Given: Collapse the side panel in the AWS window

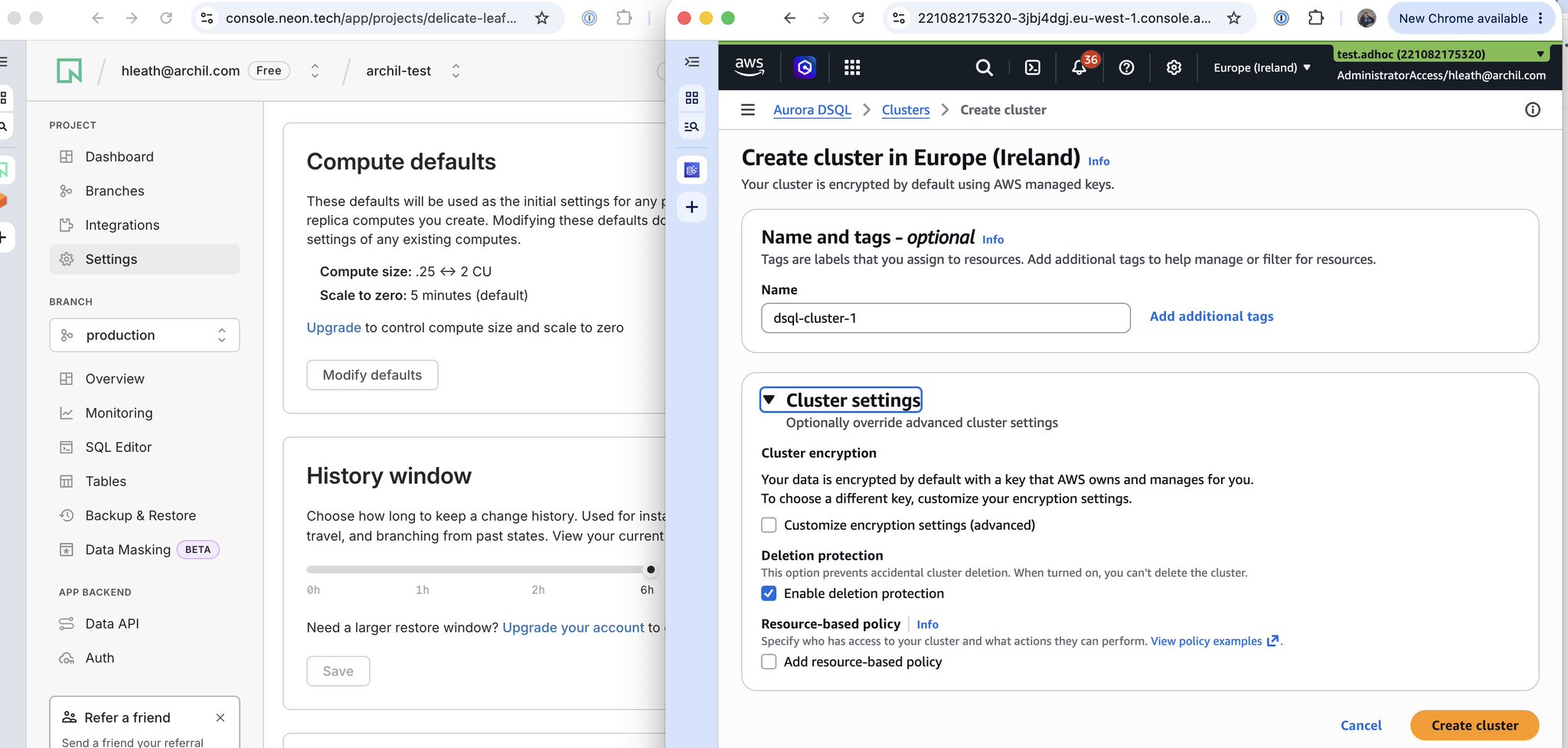Looking at the screenshot, I should coord(692,61).
